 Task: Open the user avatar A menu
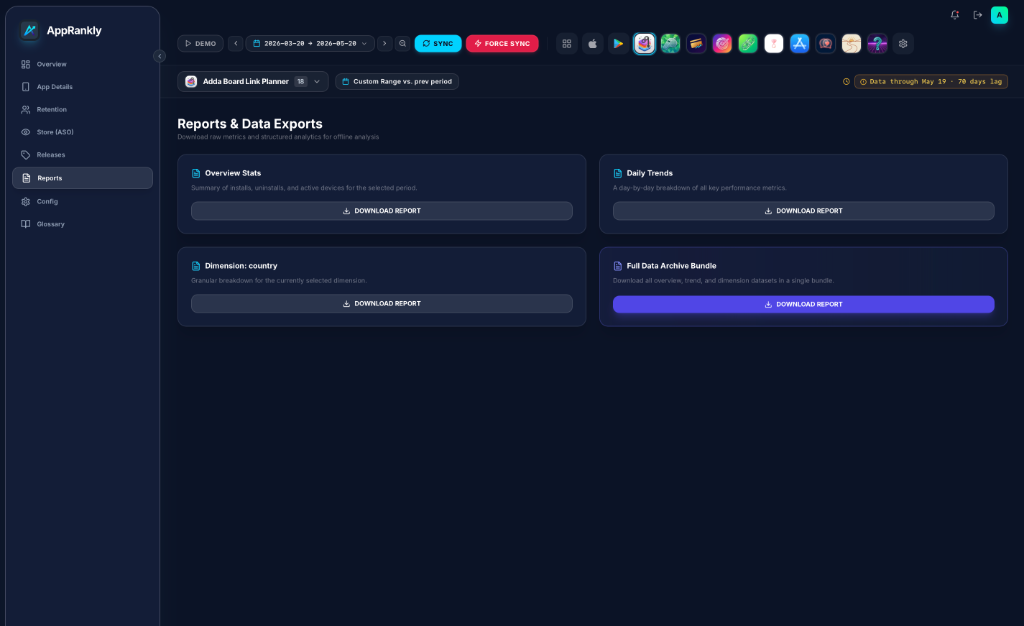tap(999, 15)
